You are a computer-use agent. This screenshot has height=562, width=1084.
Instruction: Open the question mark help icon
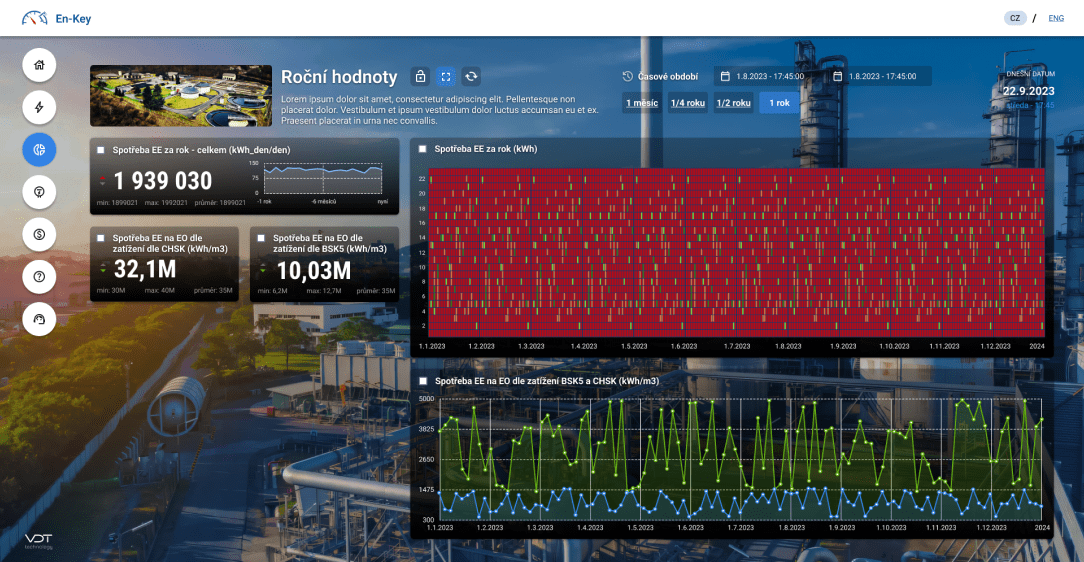point(39,276)
